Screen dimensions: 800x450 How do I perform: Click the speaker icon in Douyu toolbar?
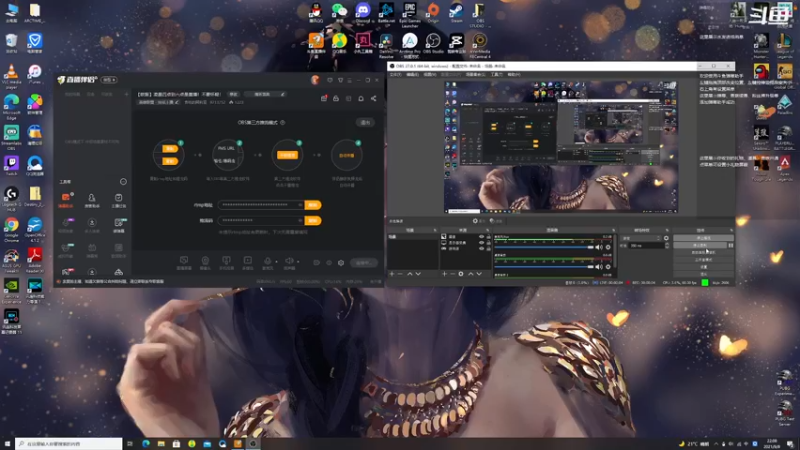(289, 261)
